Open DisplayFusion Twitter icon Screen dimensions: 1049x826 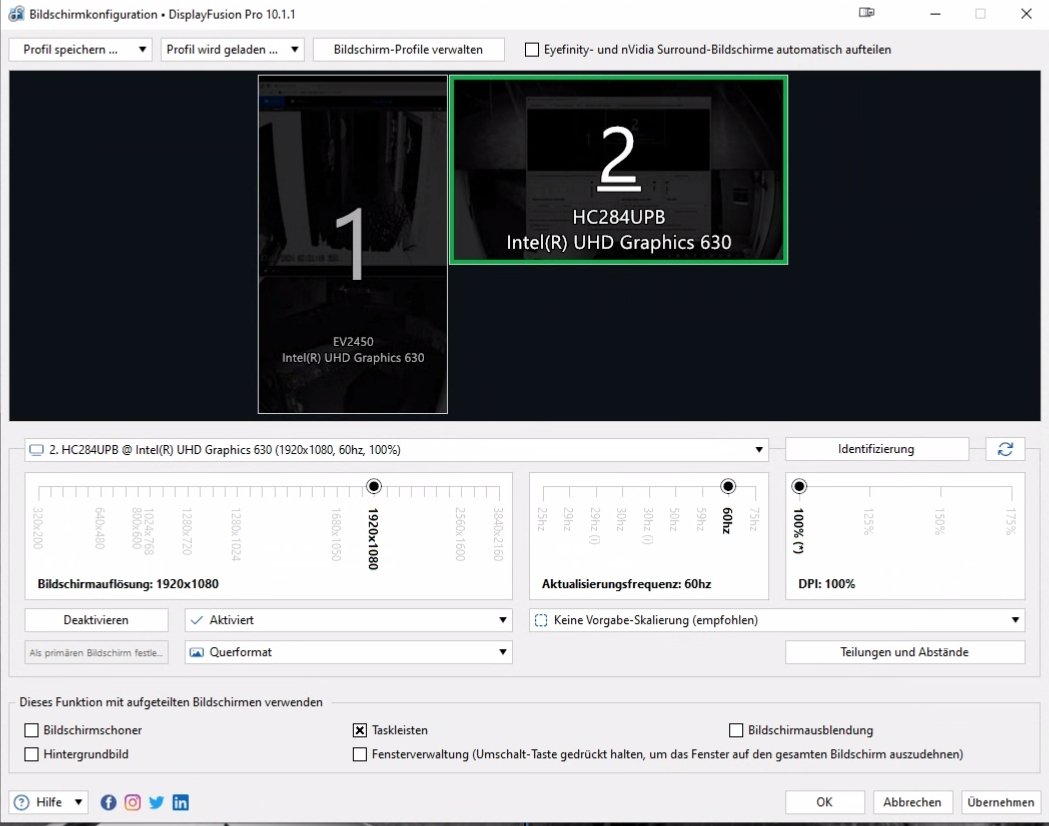[x=157, y=802]
